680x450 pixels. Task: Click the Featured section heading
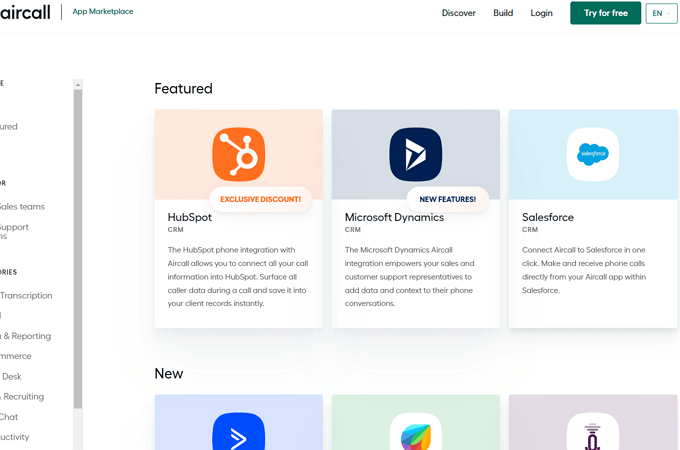coord(183,89)
